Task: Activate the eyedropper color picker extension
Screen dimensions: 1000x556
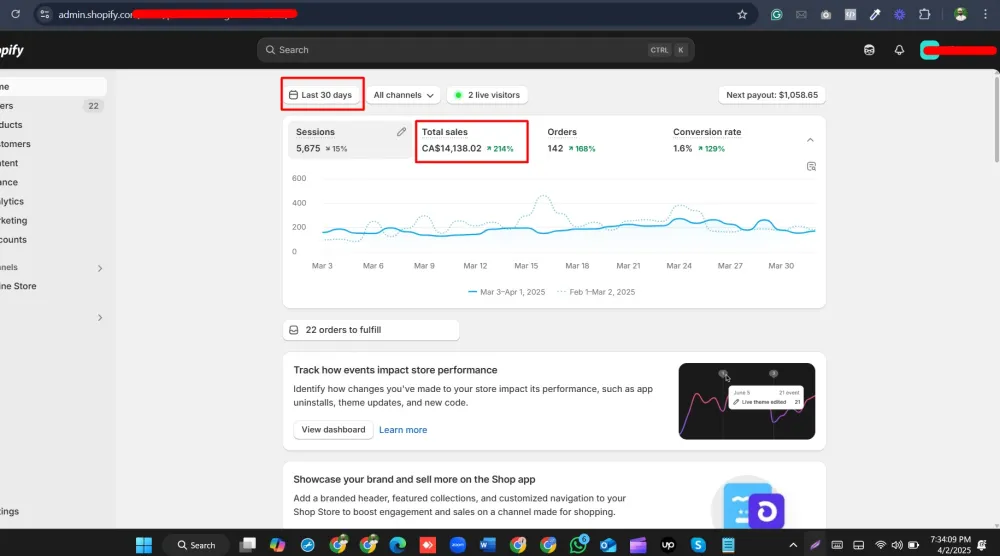Action: click(x=875, y=15)
